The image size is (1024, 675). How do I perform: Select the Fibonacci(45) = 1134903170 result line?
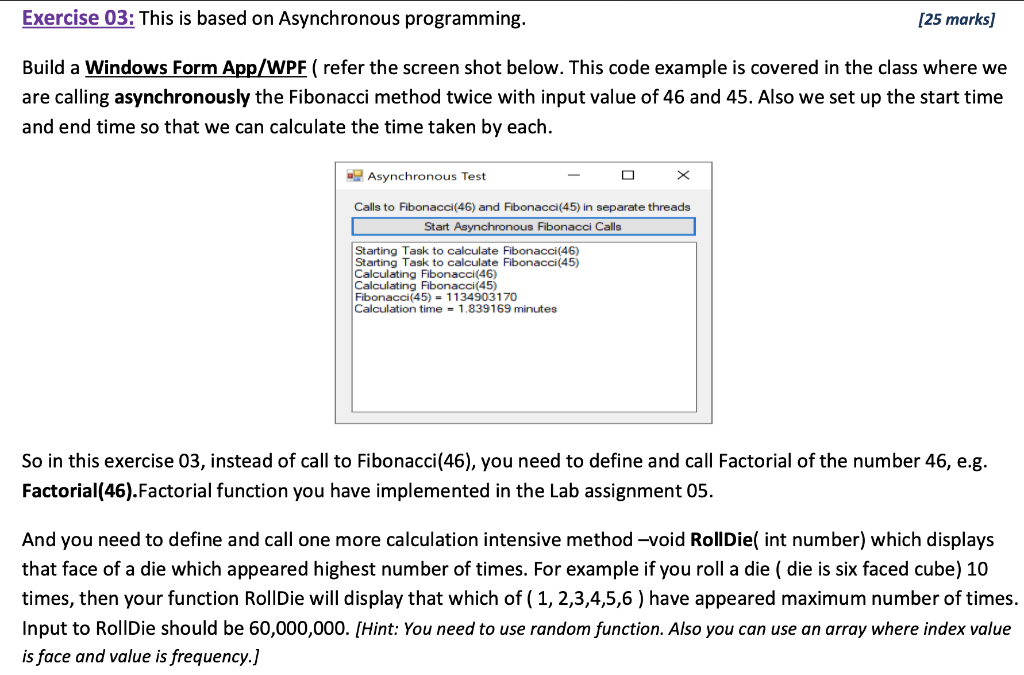tap(437, 297)
